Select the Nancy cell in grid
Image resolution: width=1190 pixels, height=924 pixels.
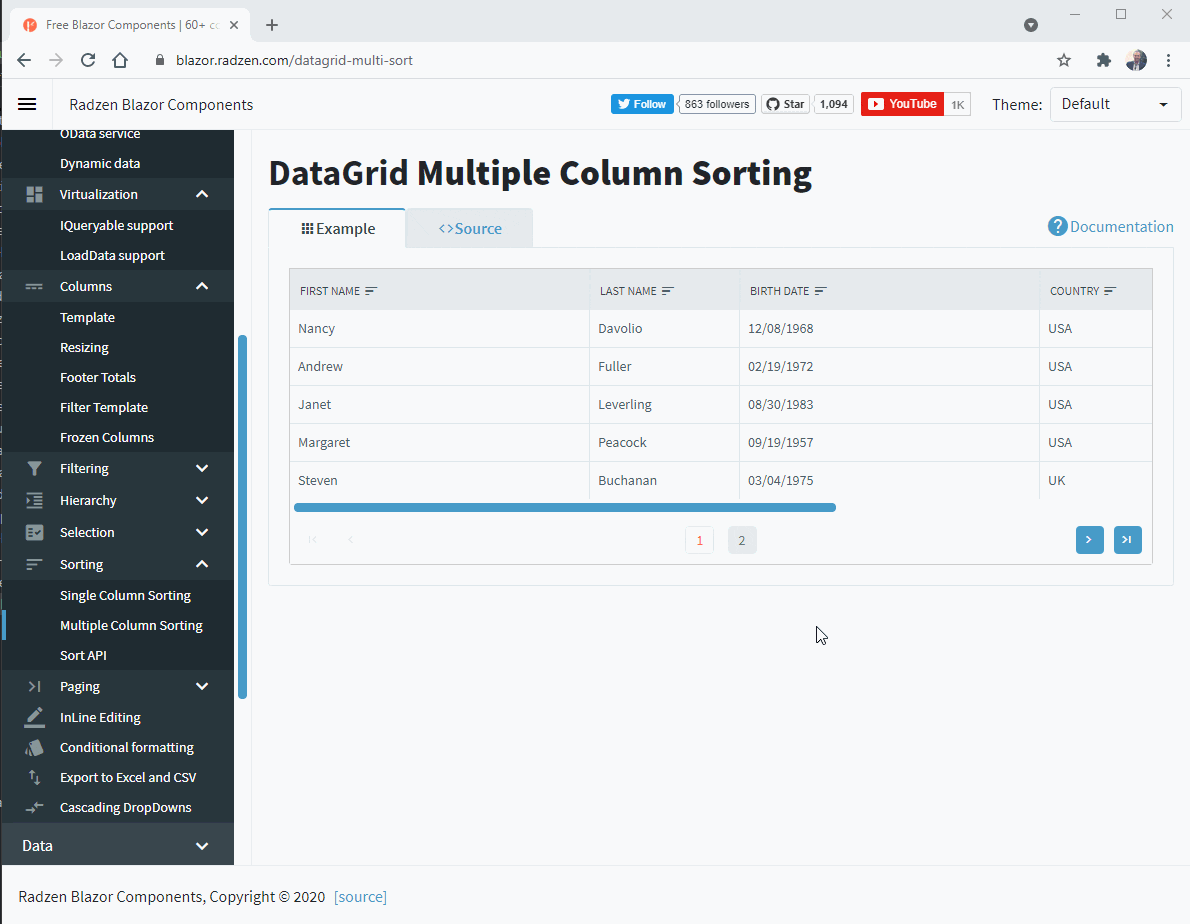click(x=439, y=328)
